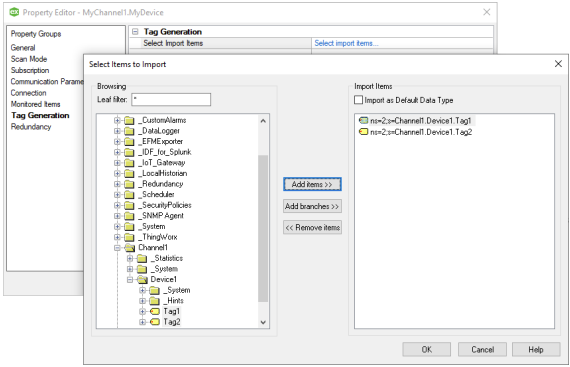Open Help for import dialog
The image size is (570, 367).
click(x=536, y=349)
